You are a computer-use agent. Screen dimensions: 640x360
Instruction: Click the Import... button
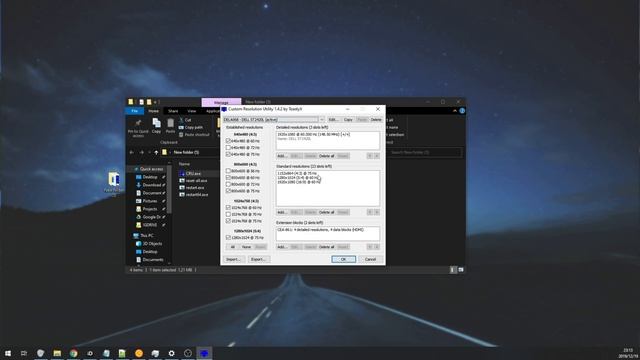pyautogui.click(x=234, y=259)
